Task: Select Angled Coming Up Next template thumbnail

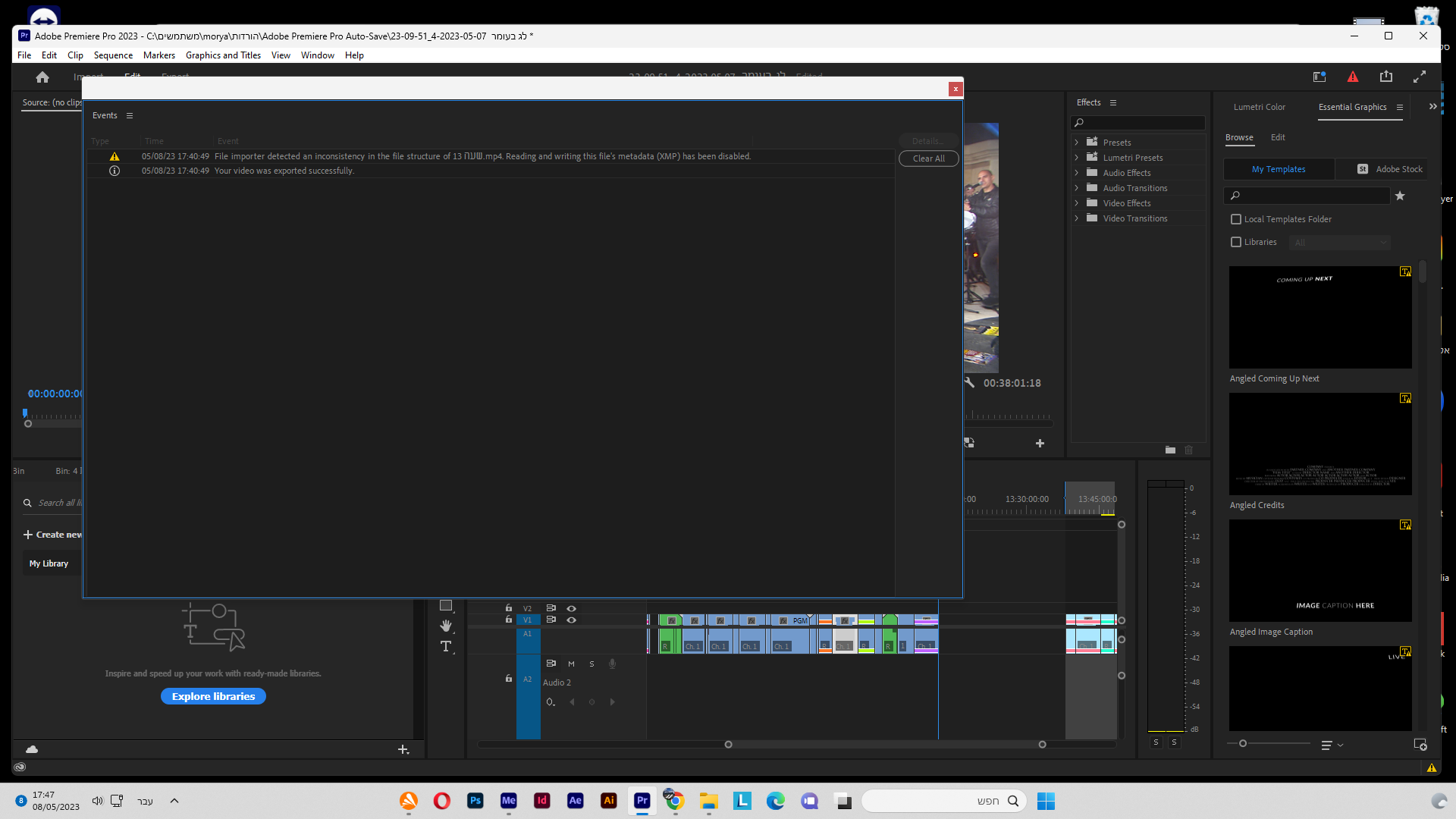Action: 1320,317
